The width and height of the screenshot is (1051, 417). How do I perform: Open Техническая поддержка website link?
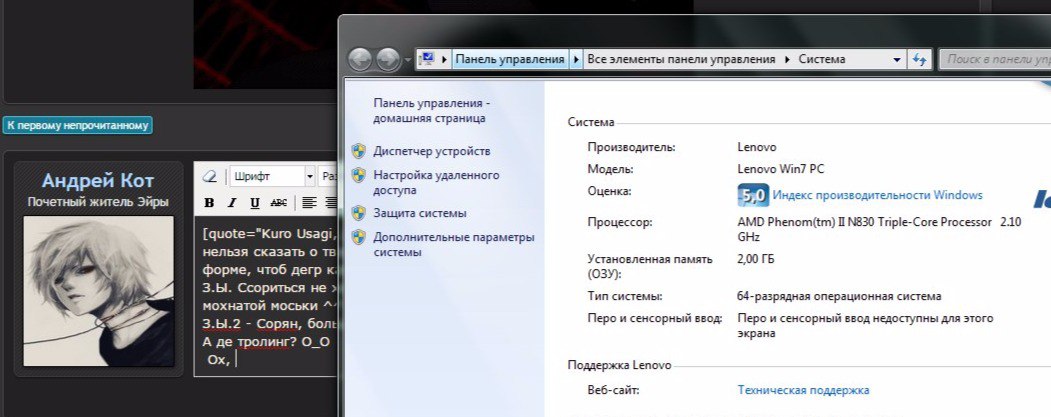coord(804,390)
